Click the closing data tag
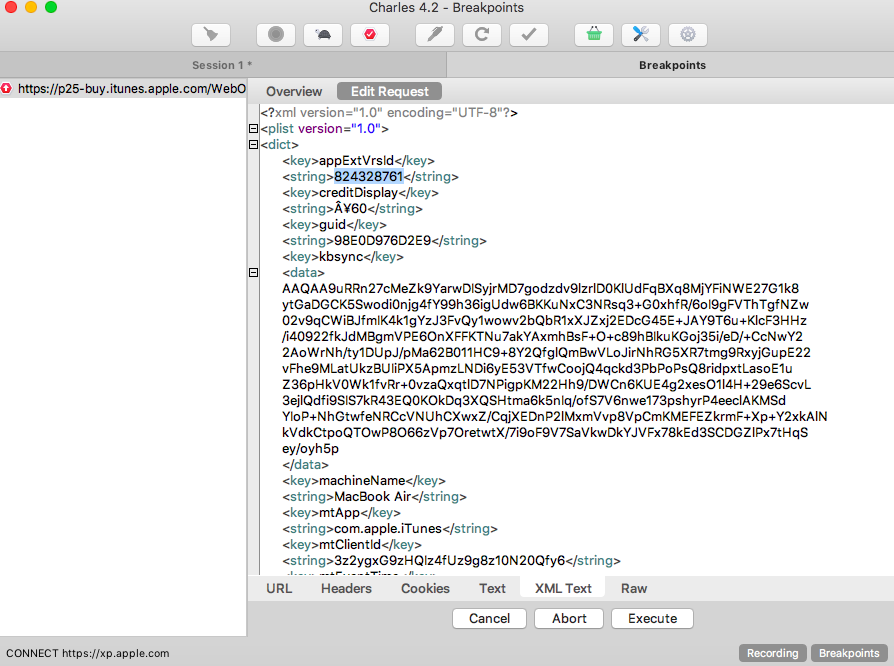Image resolution: width=894 pixels, height=666 pixels. click(305, 465)
